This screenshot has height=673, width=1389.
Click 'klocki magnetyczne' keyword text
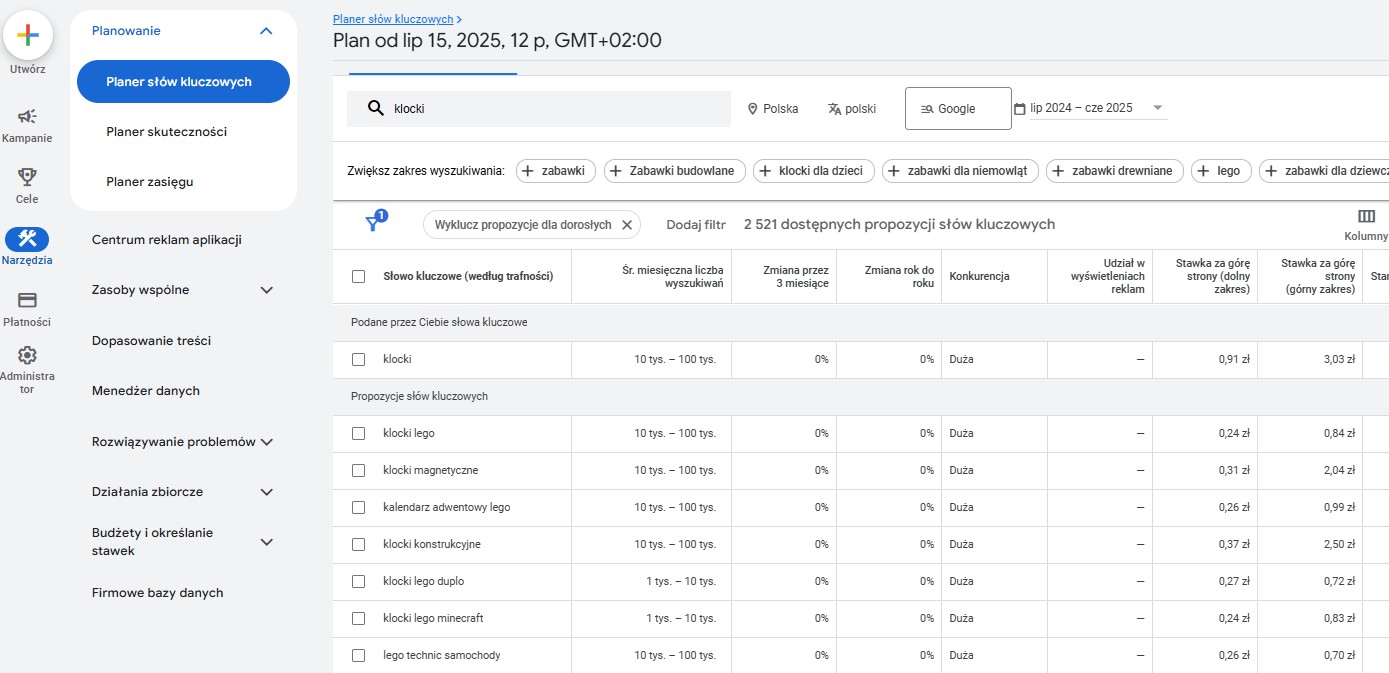pyautogui.click(x=430, y=470)
